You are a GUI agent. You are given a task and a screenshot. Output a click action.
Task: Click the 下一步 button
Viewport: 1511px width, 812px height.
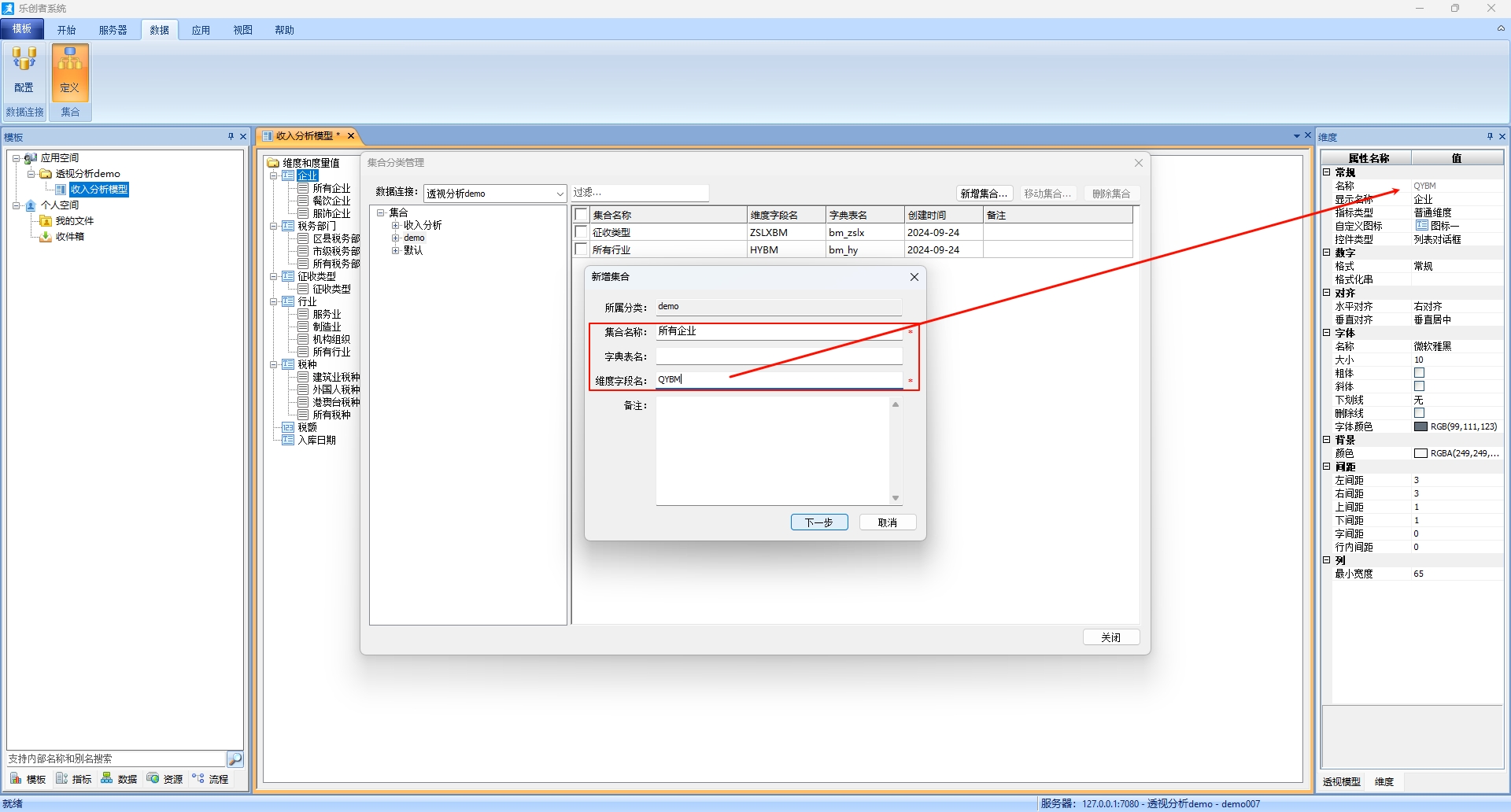[818, 522]
